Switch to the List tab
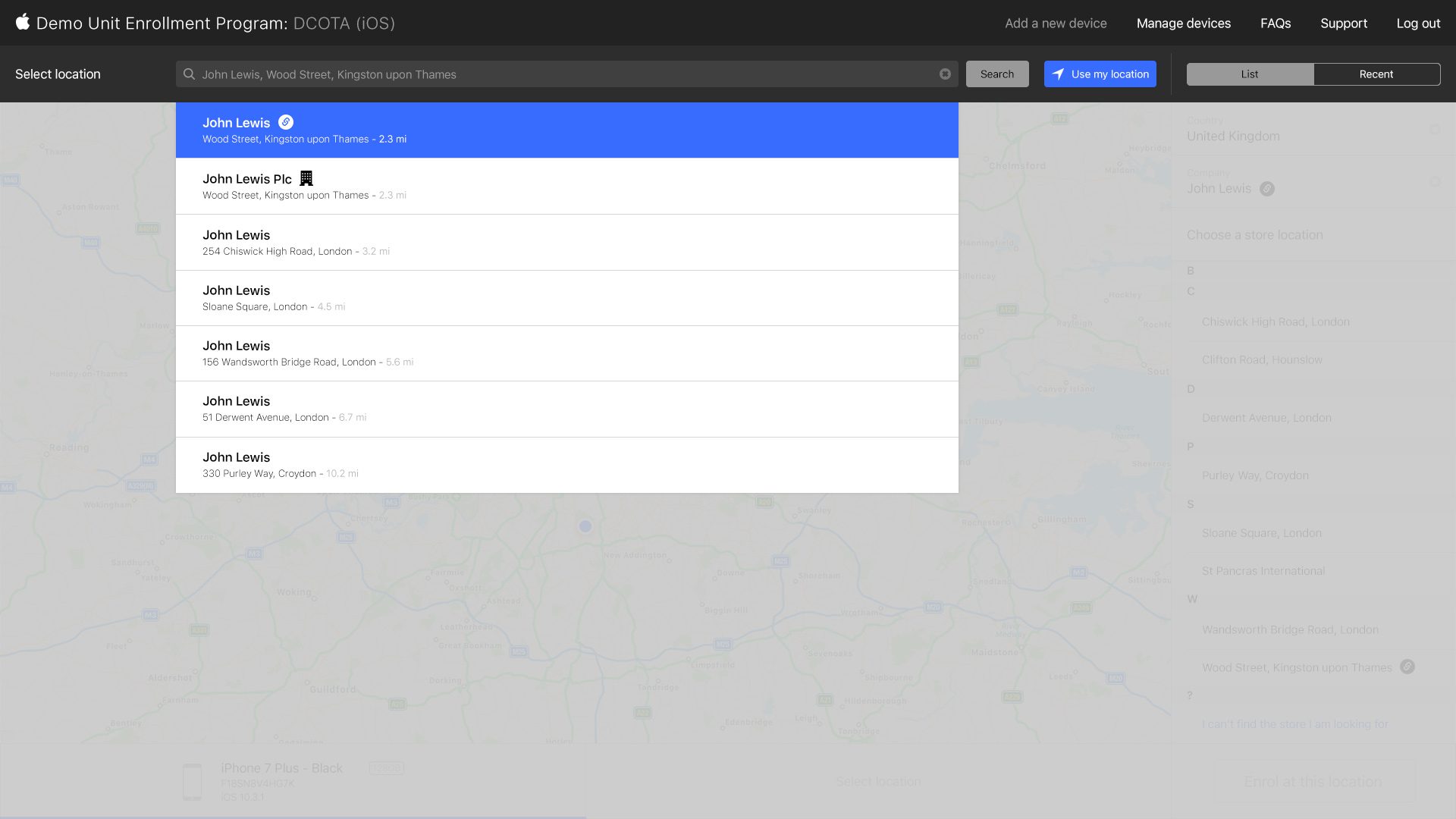1456x819 pixels. [1250, 74]
